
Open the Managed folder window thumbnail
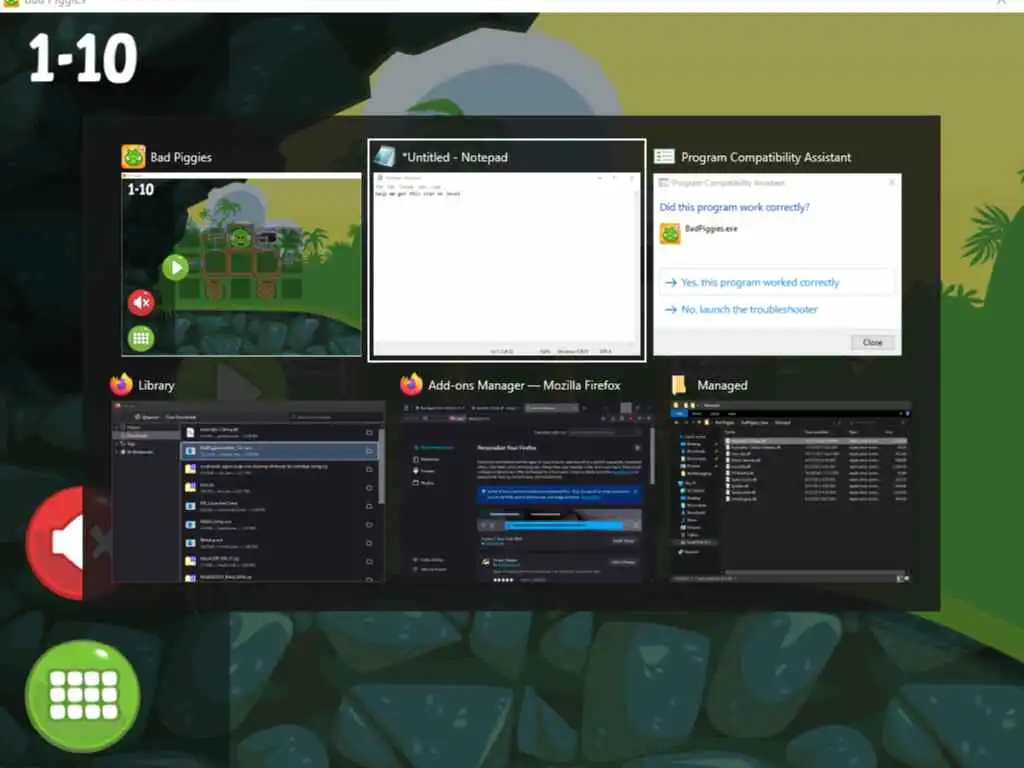(791, 492)
